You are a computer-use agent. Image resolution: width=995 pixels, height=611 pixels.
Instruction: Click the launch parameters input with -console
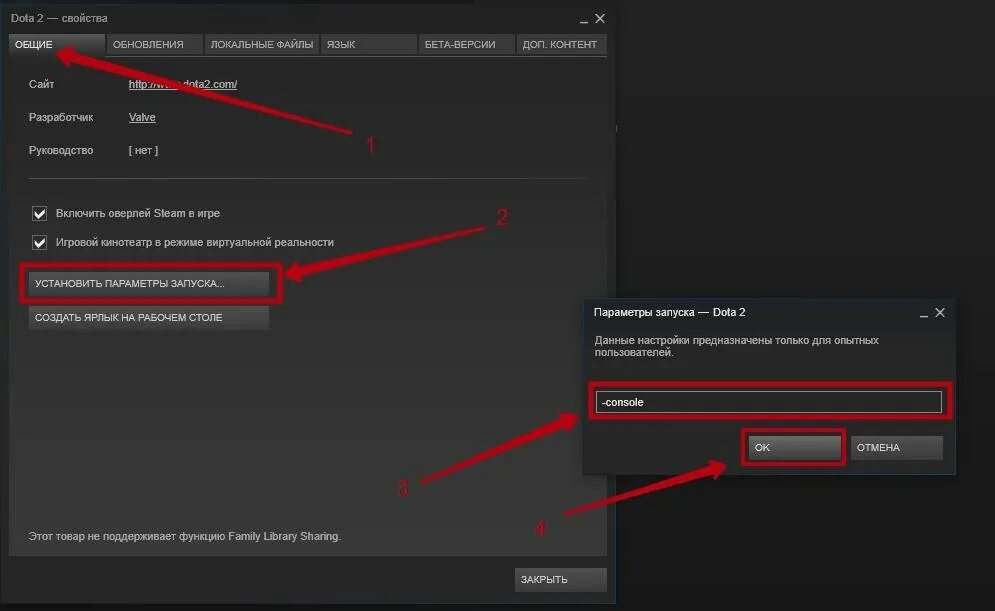pyautogui.click(x=768, y=402)
